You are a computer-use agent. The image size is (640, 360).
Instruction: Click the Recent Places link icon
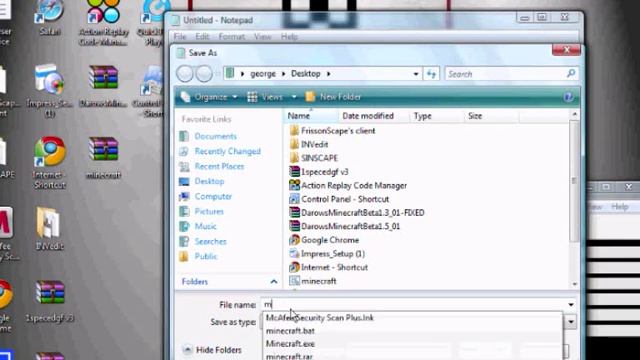click(x=184, y=167)
